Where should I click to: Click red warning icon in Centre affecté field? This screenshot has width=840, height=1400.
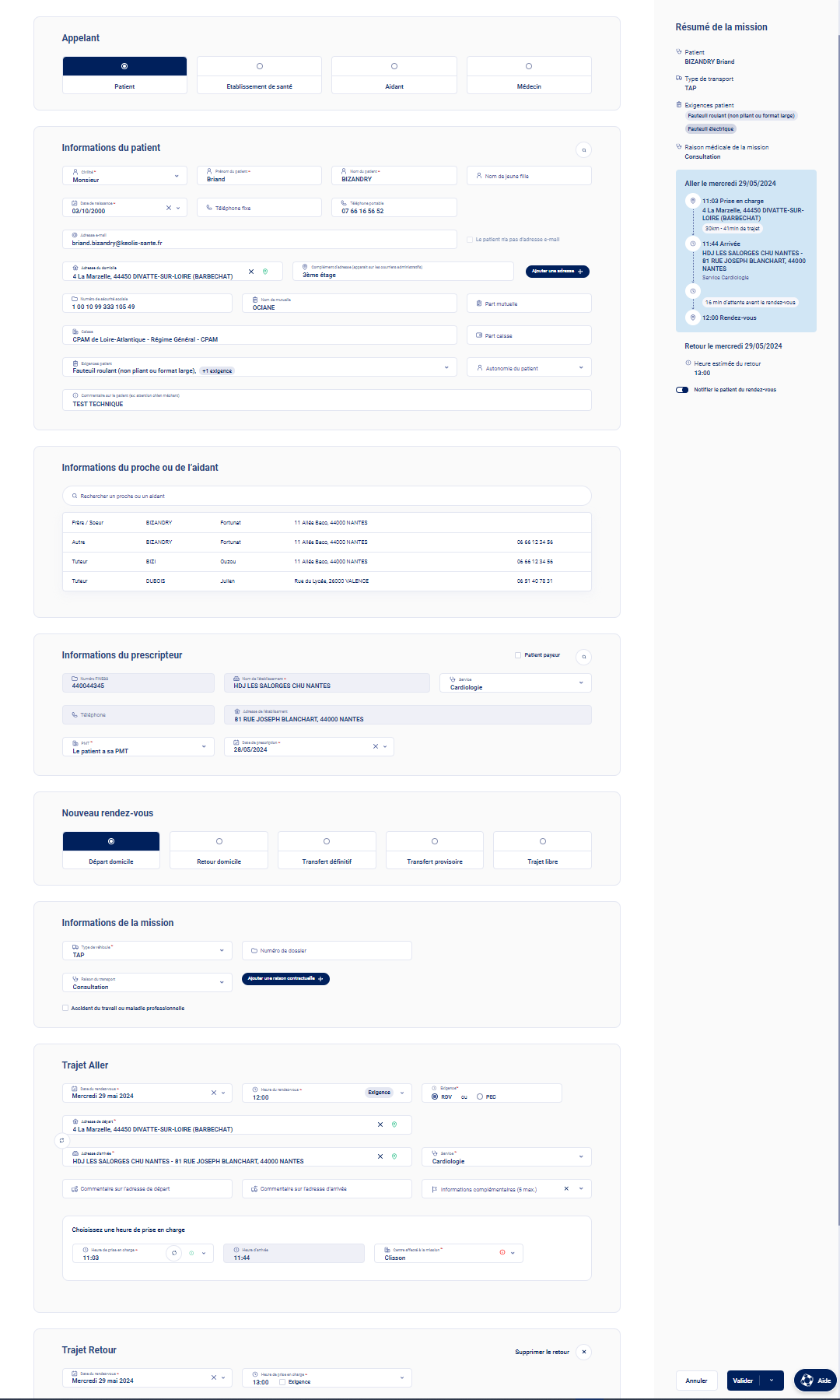(502, 1253)
